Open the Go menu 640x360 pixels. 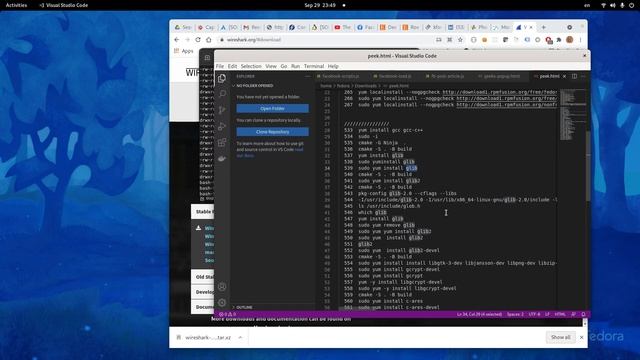[x=284, y=66]
